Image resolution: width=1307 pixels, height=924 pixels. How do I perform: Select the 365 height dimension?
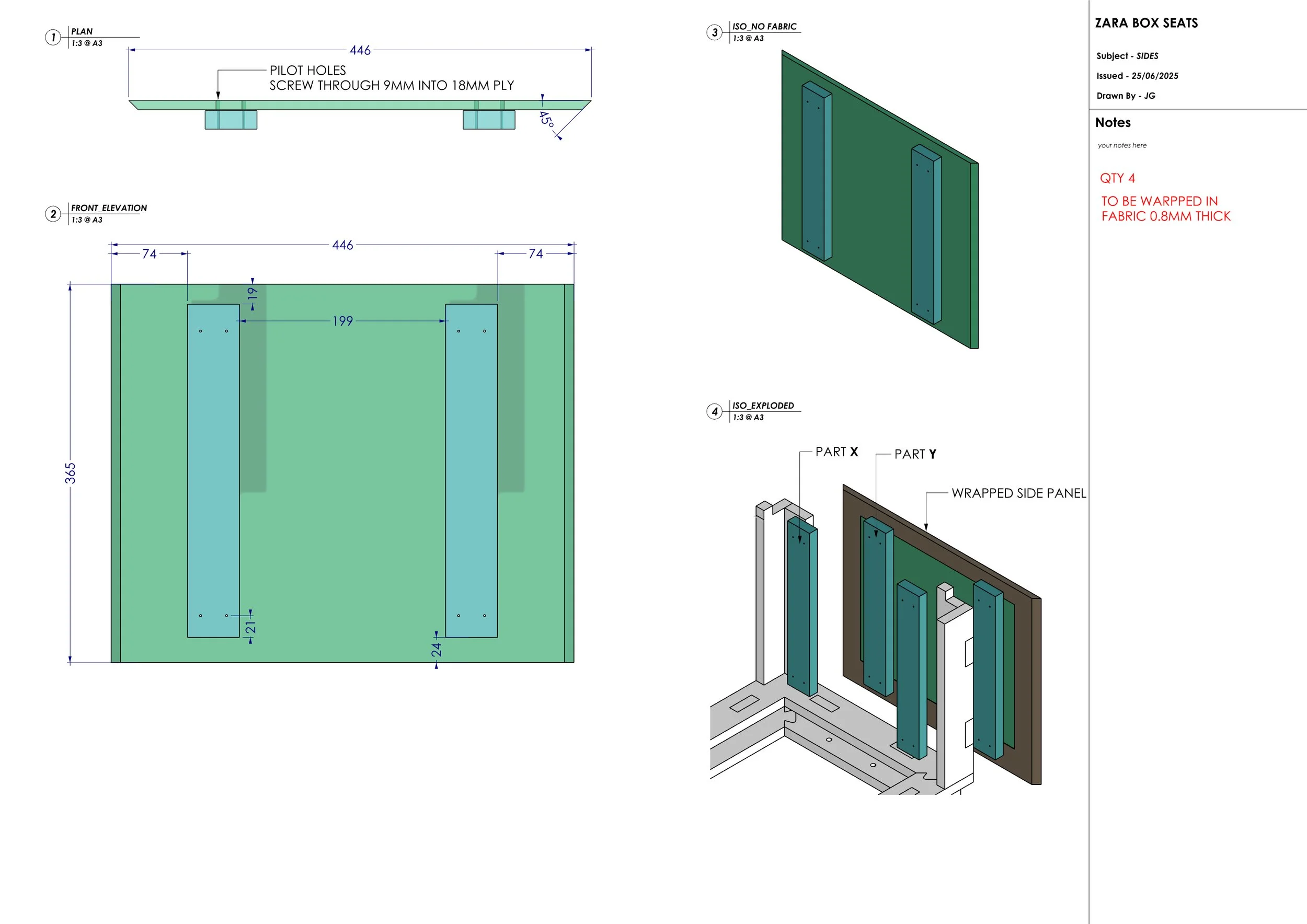[70, 473]
